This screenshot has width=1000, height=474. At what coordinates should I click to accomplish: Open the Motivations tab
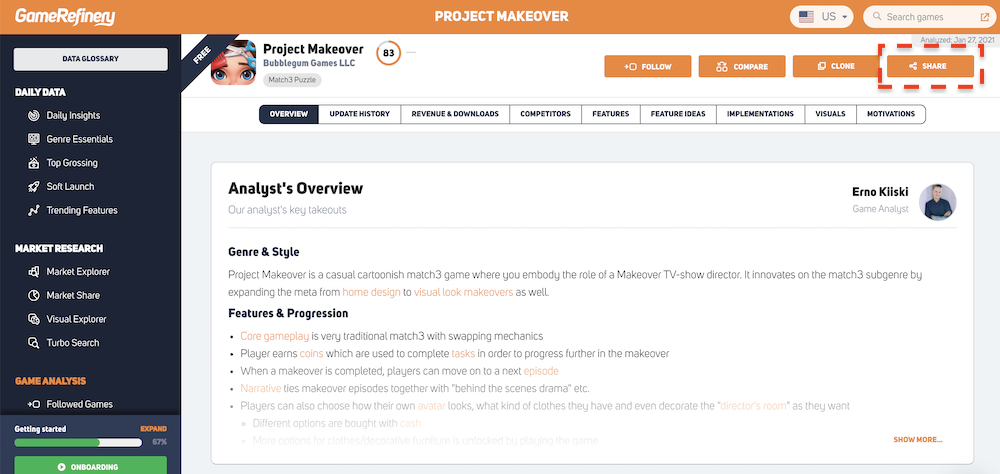point(890,114)
